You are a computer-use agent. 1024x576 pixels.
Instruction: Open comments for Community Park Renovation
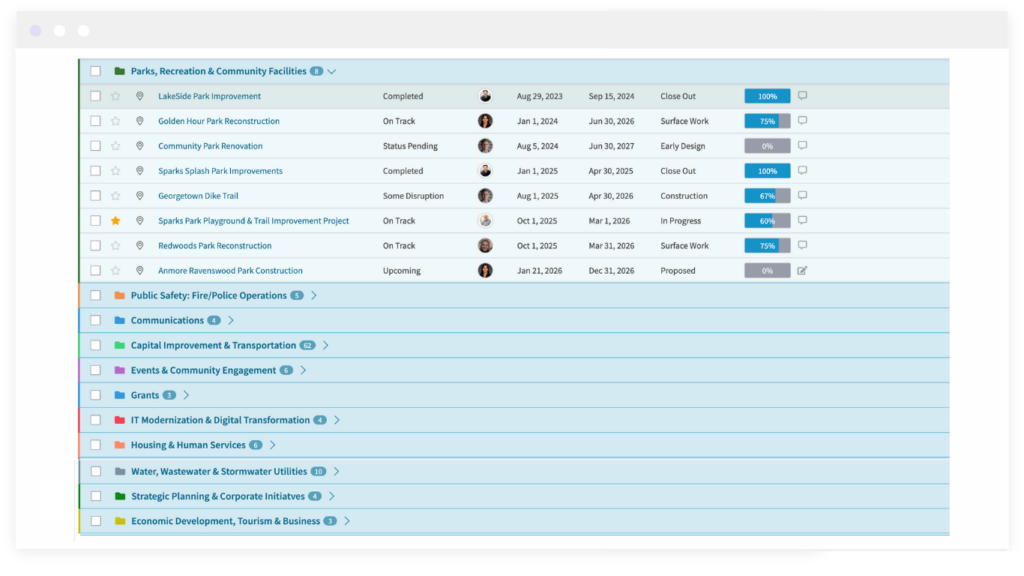802,146
